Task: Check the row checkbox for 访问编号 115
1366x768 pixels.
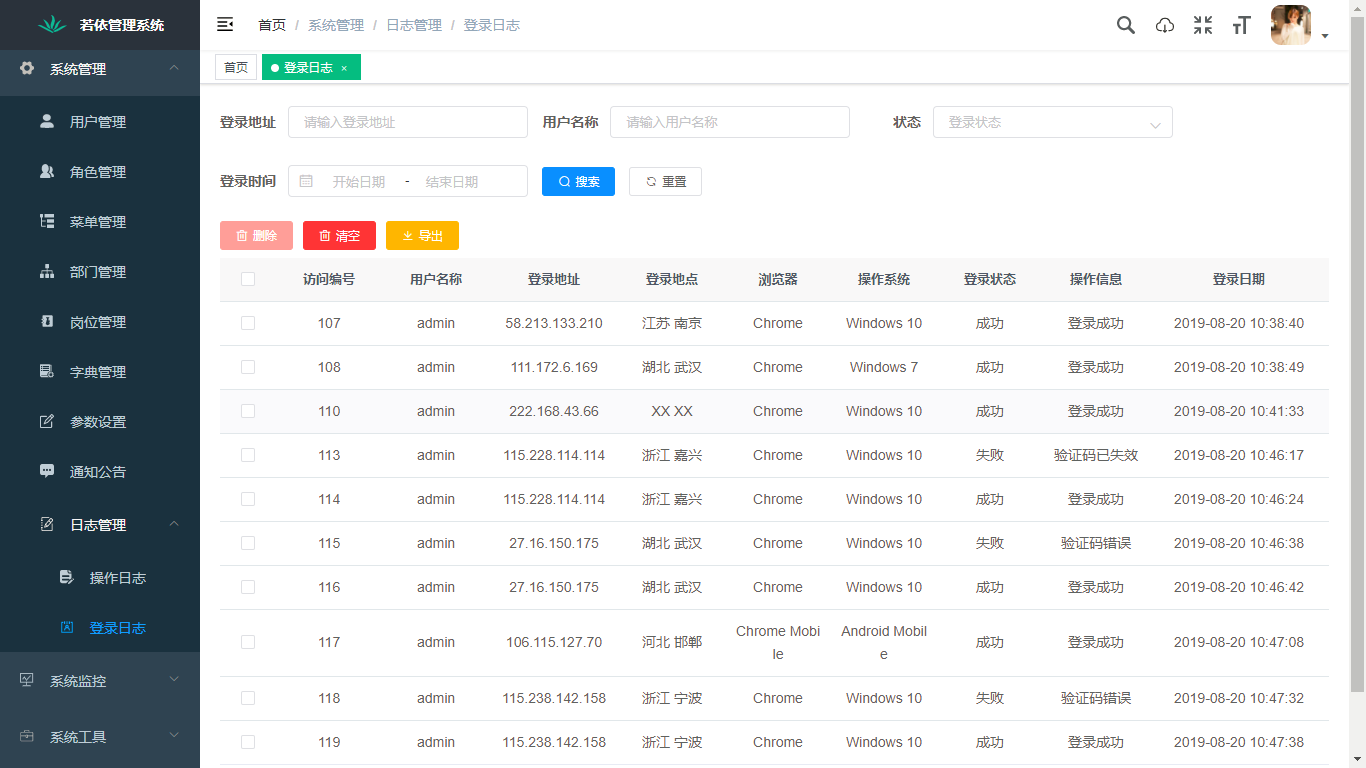Action: [x=248, y=543]
